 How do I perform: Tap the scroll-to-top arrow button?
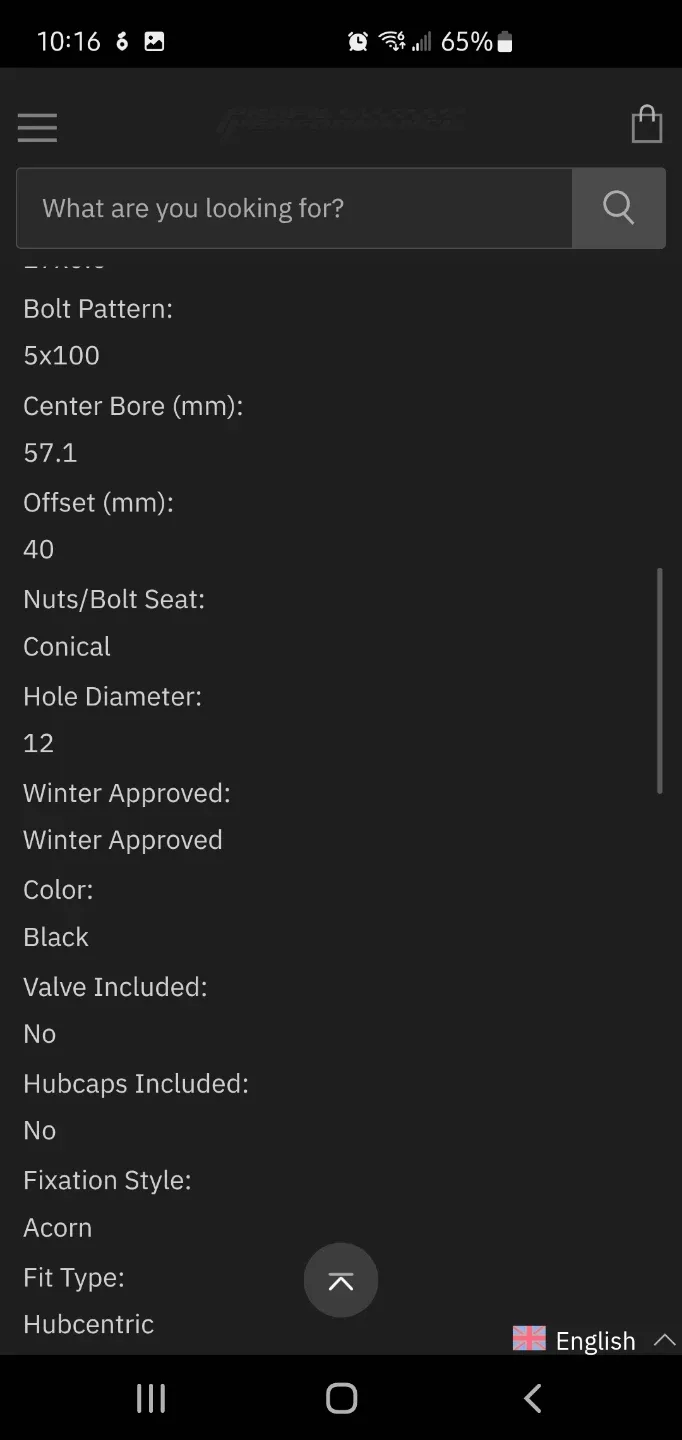pyautogui.click(x=341, y=1281)
